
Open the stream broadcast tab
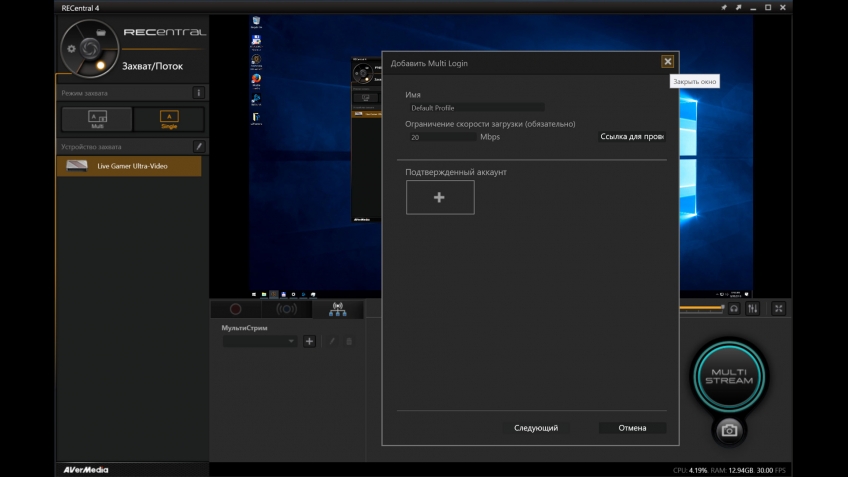(x=286, y=309)
